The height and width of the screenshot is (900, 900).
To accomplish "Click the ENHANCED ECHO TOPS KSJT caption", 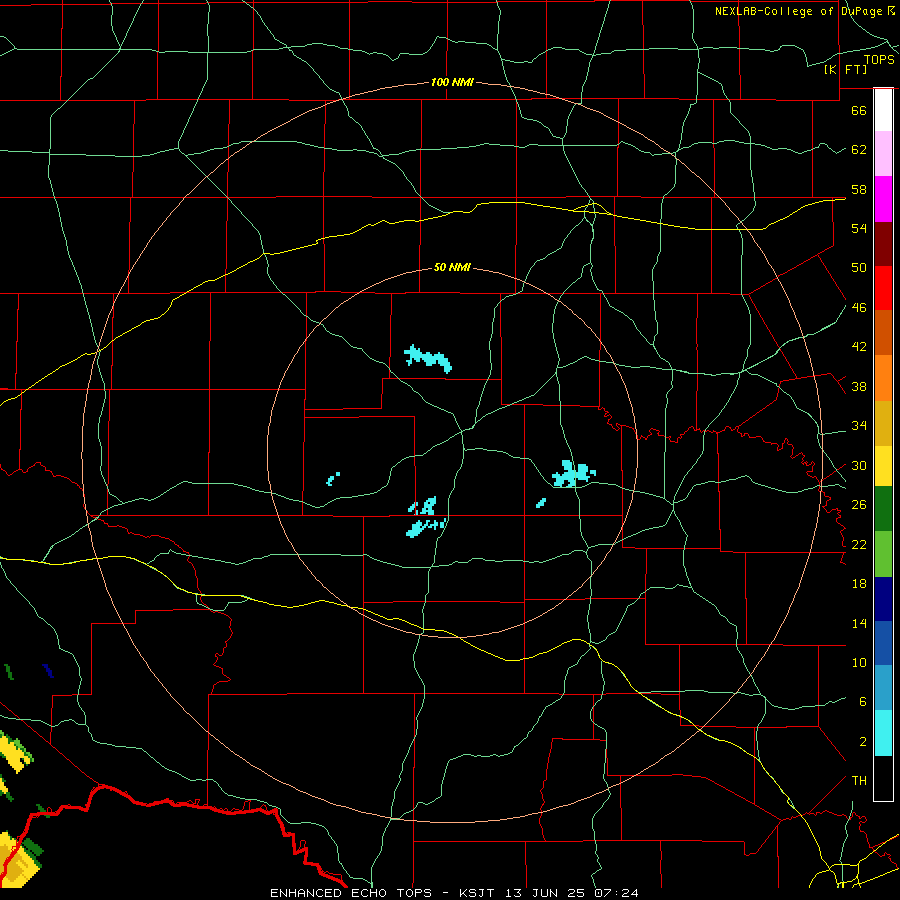I will click(453, 893).
